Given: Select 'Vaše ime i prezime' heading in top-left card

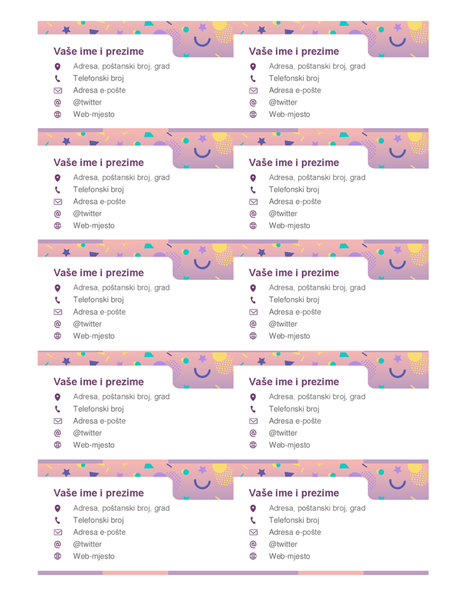Looking at the screenshot, I should [99, 51].
